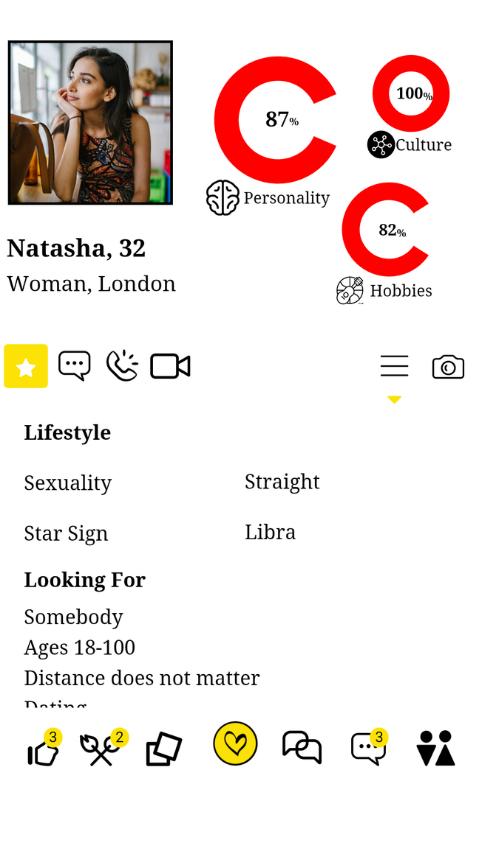The image size is (480, 854).
Task: Tap the yellow heart button
Action: pos(235,743)
